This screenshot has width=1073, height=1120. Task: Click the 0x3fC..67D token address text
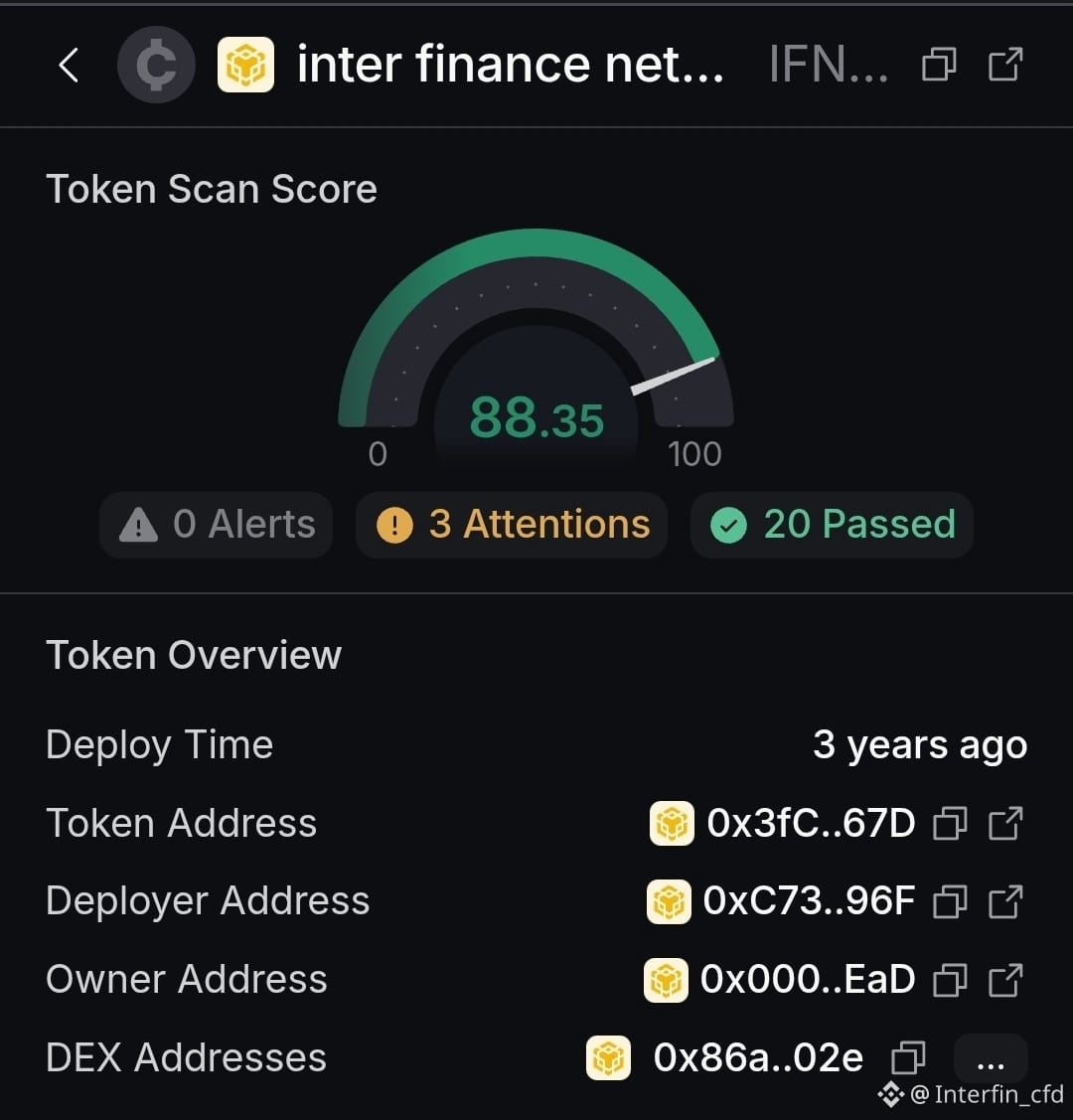pos(811,823)
